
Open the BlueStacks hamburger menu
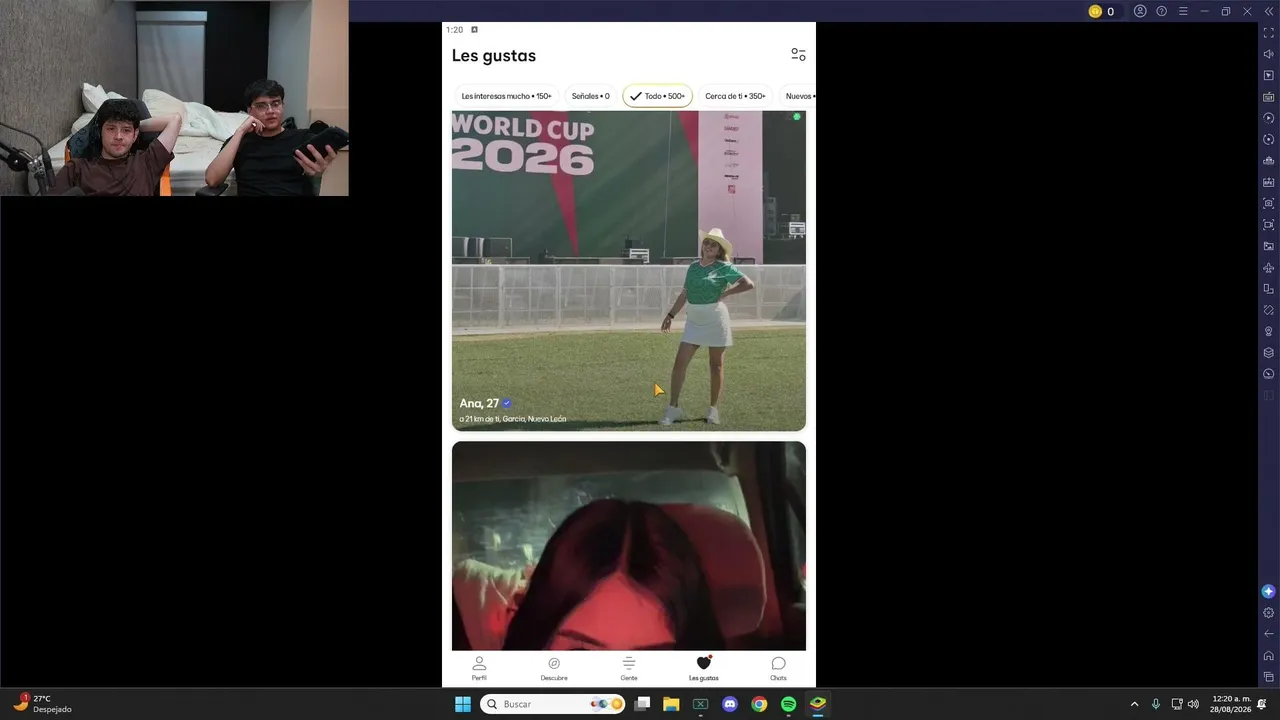click(x=1183, y=11)
